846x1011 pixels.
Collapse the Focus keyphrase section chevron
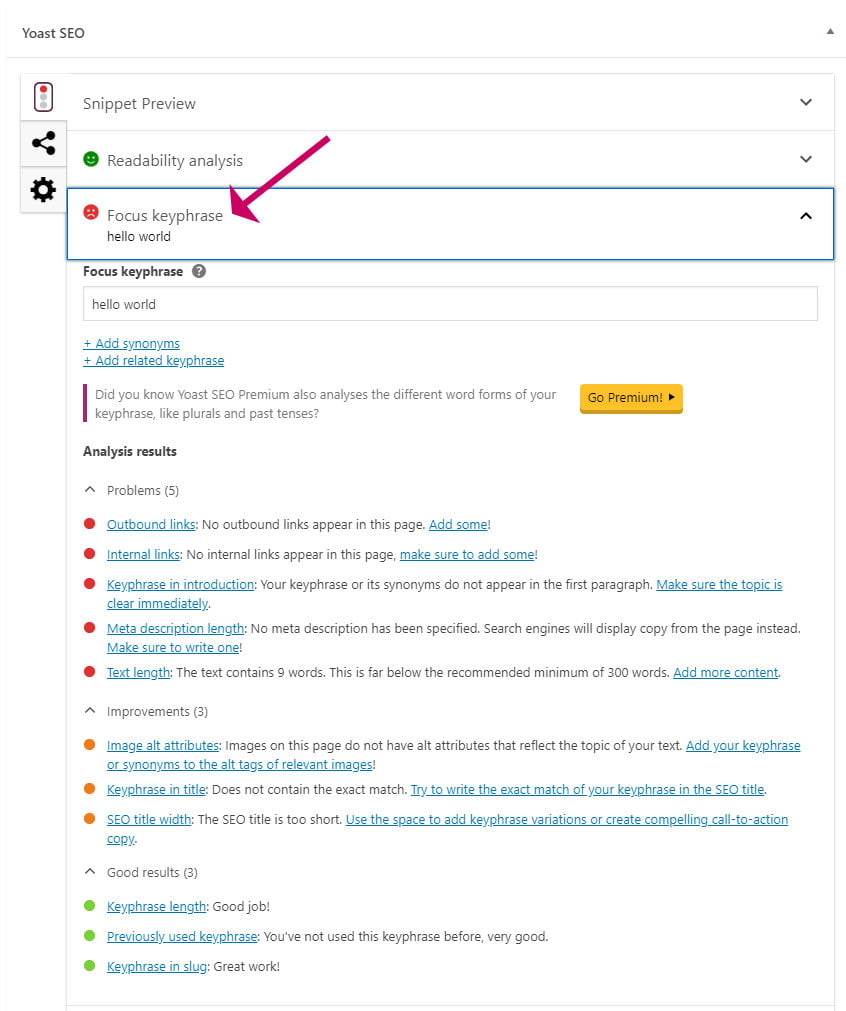point(805,216)
